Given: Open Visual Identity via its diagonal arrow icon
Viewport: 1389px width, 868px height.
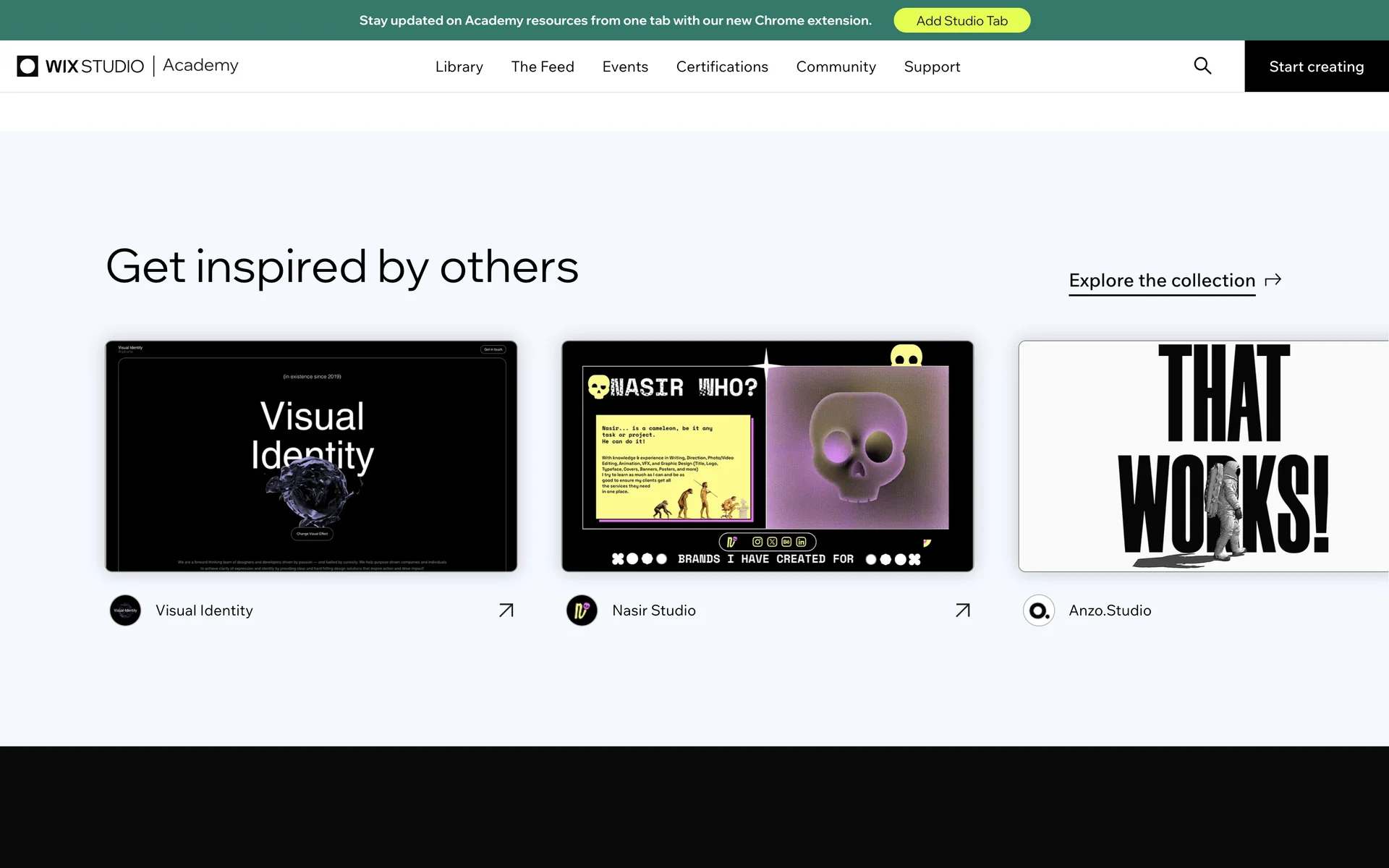Looking at the screenshot, I should pos(506,610).
